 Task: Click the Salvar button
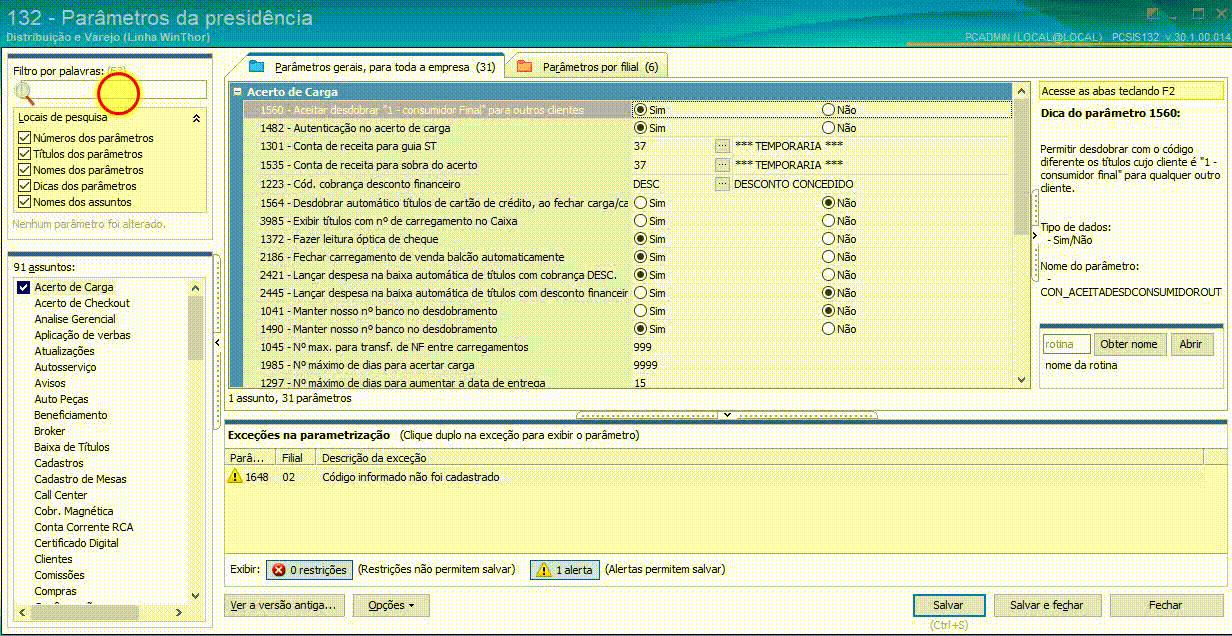(948, 605)
